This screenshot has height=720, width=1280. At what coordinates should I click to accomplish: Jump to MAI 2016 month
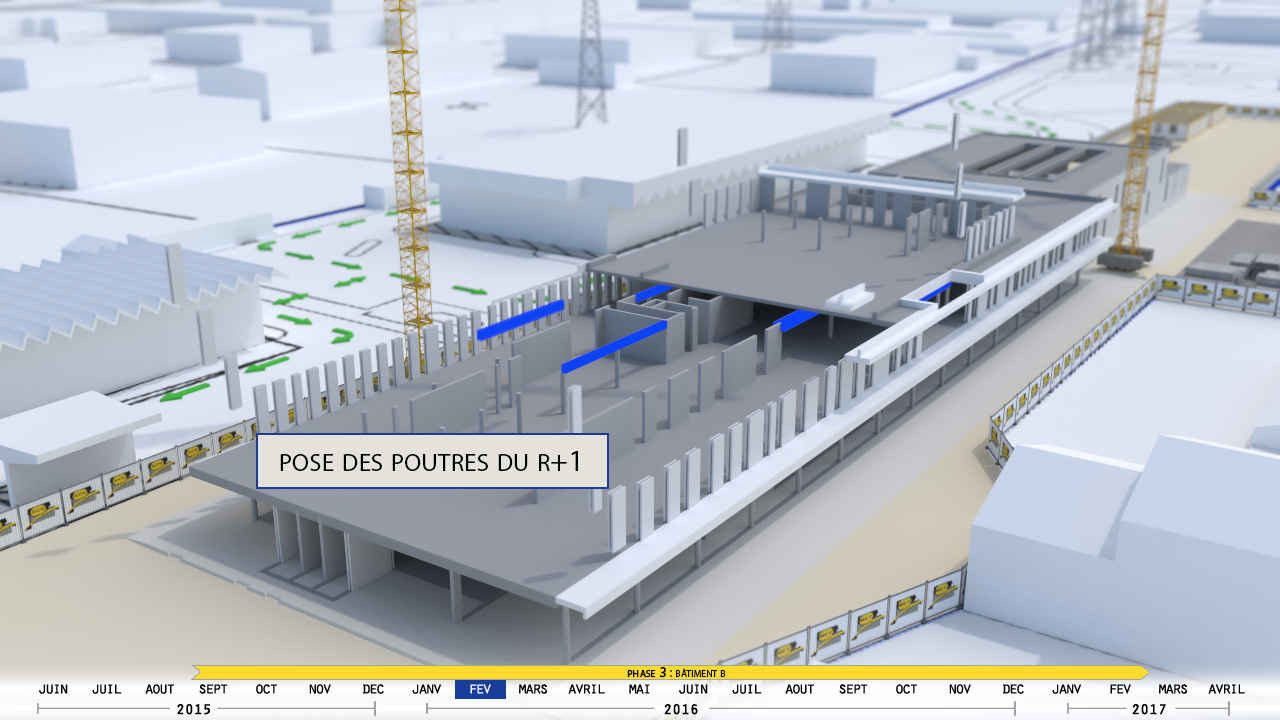point(640,689)
